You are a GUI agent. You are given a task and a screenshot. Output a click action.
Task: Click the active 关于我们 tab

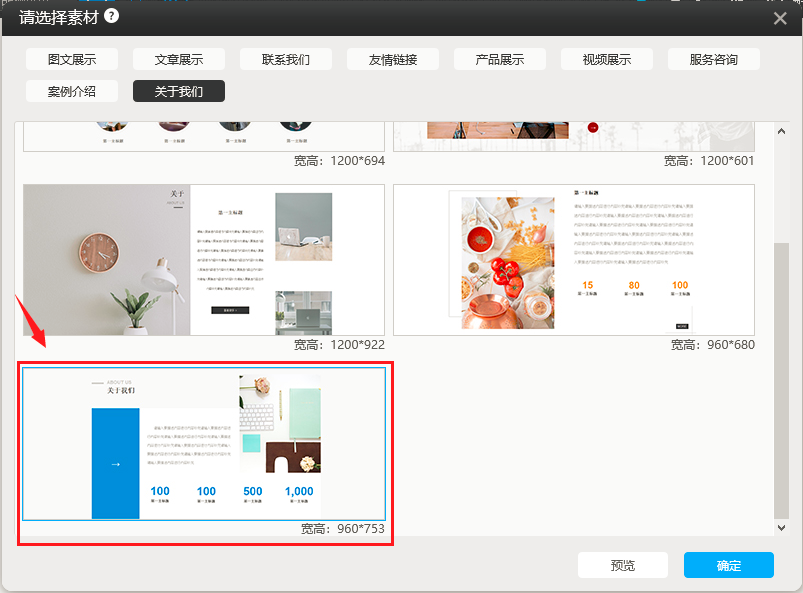tap(179, 91)
